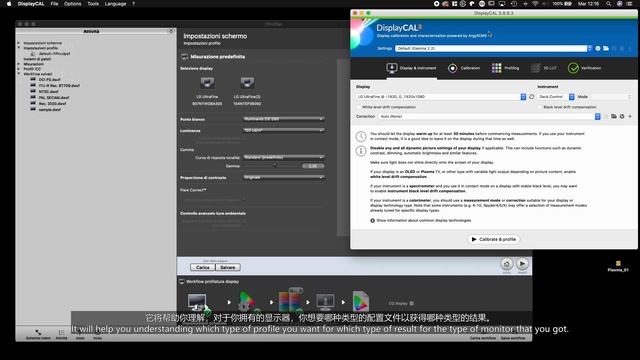Open the Tools menu
Screen dimensions: 640x360
[93, 4]
